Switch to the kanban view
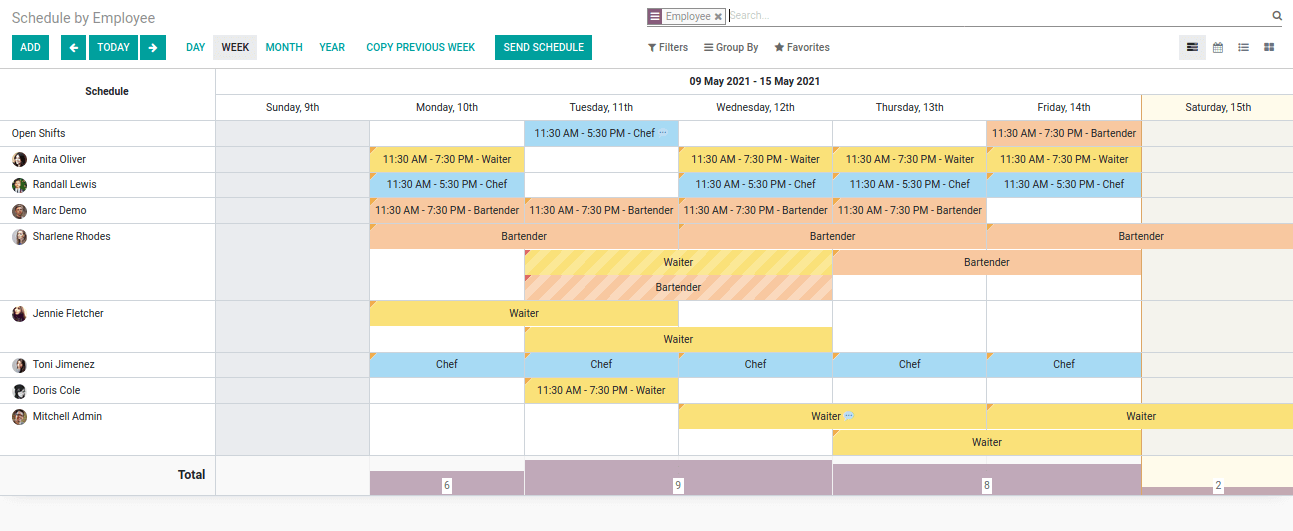The width and height of the screenshot is (1293, 531). click(x=1269, y=47)
